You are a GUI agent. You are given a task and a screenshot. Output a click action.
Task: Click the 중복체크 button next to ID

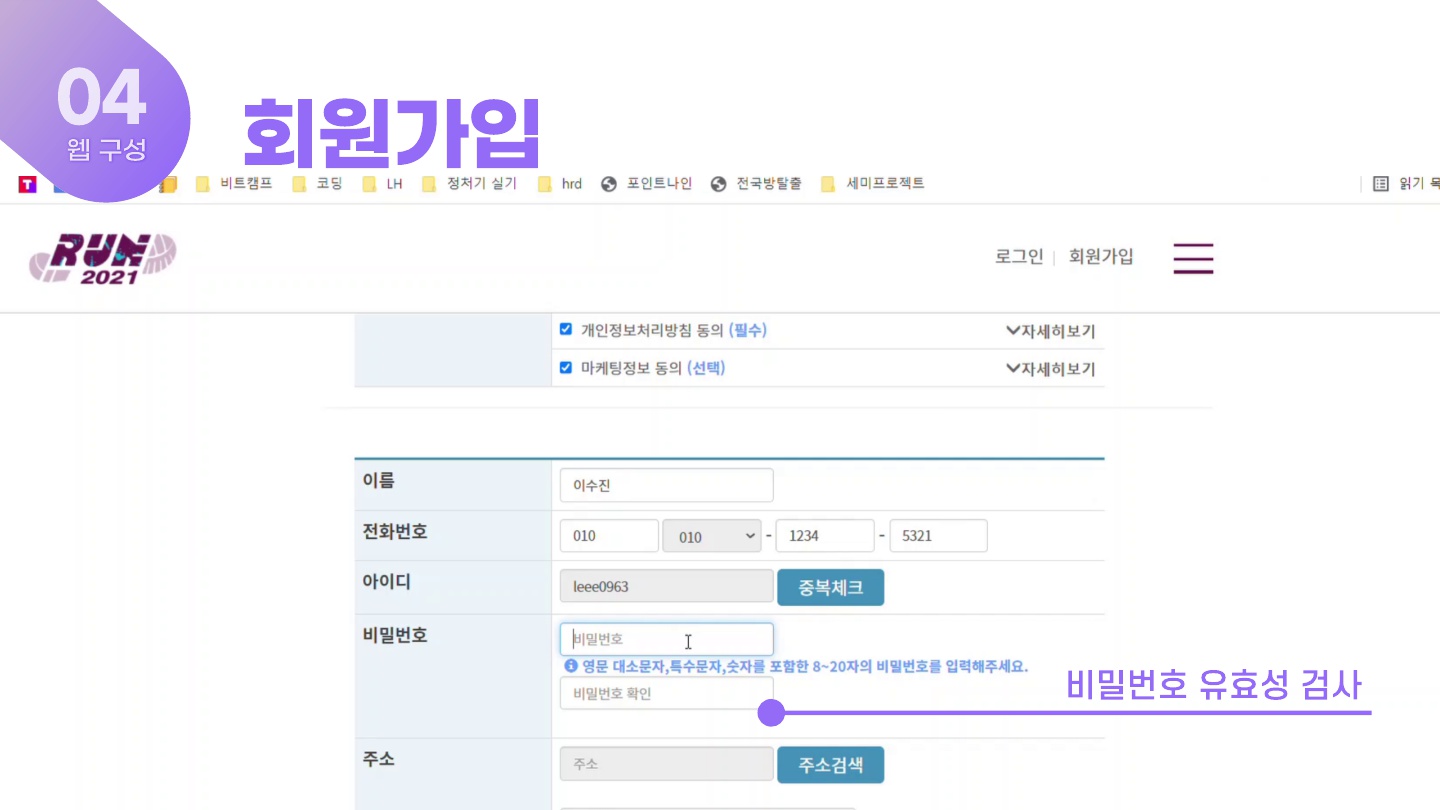(x=831, y=587)
